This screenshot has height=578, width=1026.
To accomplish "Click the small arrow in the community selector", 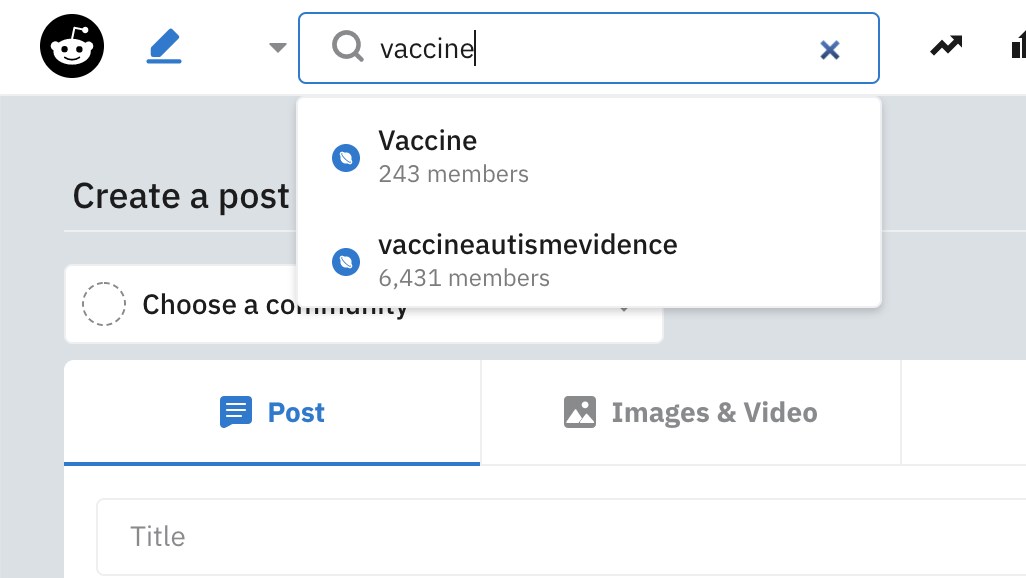I will pyautogui.click(x=624, y=310).
